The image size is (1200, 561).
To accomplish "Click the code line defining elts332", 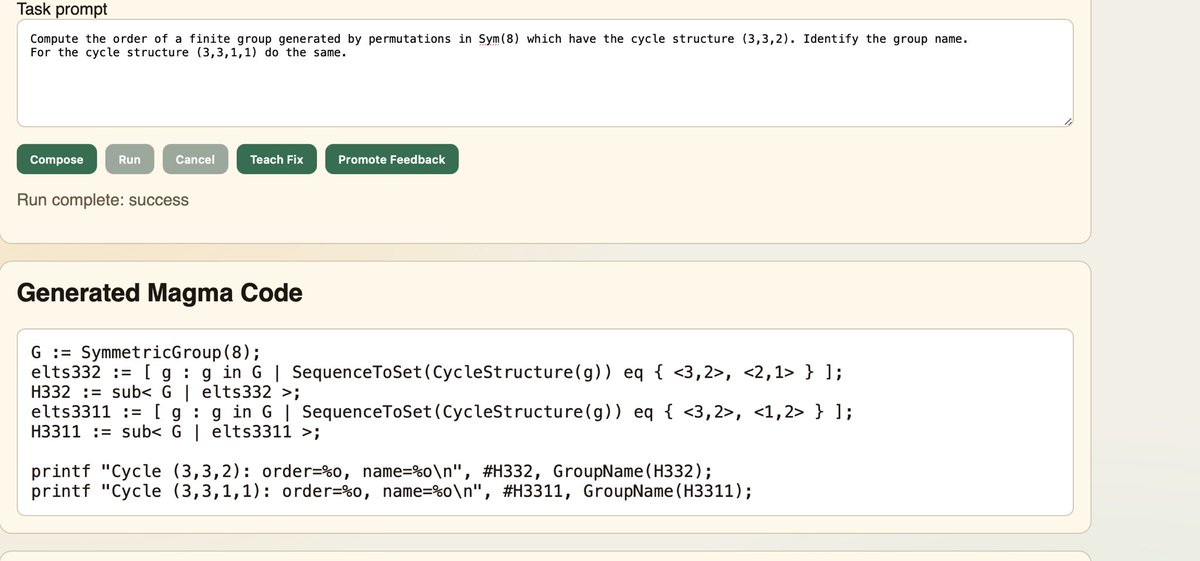I will (x=437, y=373).
